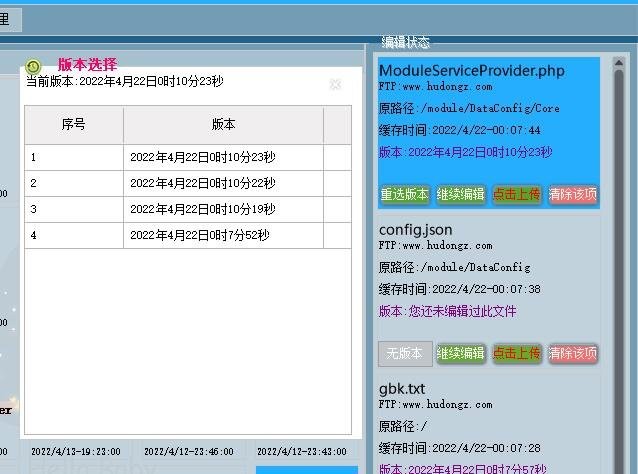The image size is (638, 474).
Task: Select the ModuleServiceProvider.php file entry title
Action: pos(472,71)
